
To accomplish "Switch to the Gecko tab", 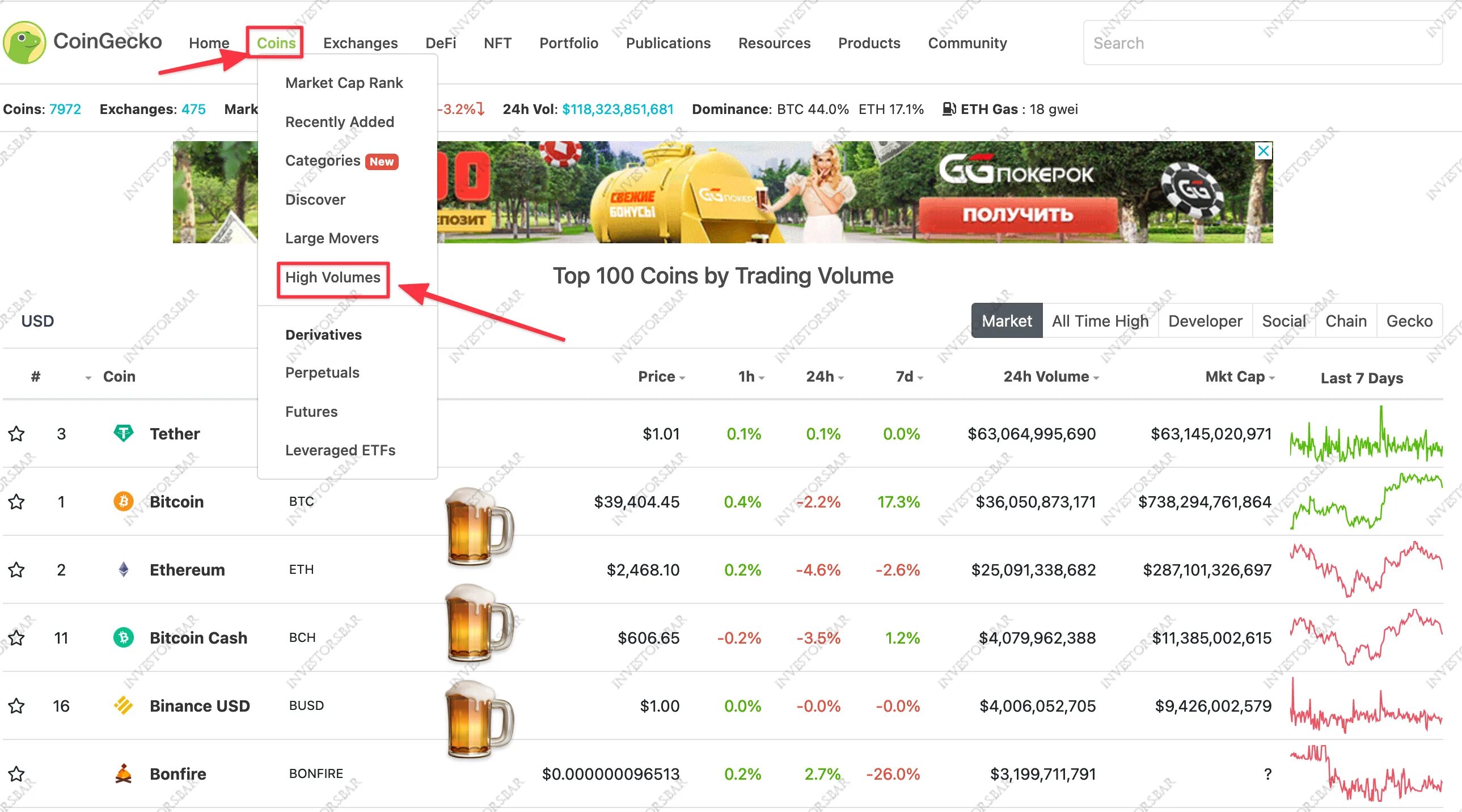I will [x=1409, y=320].
